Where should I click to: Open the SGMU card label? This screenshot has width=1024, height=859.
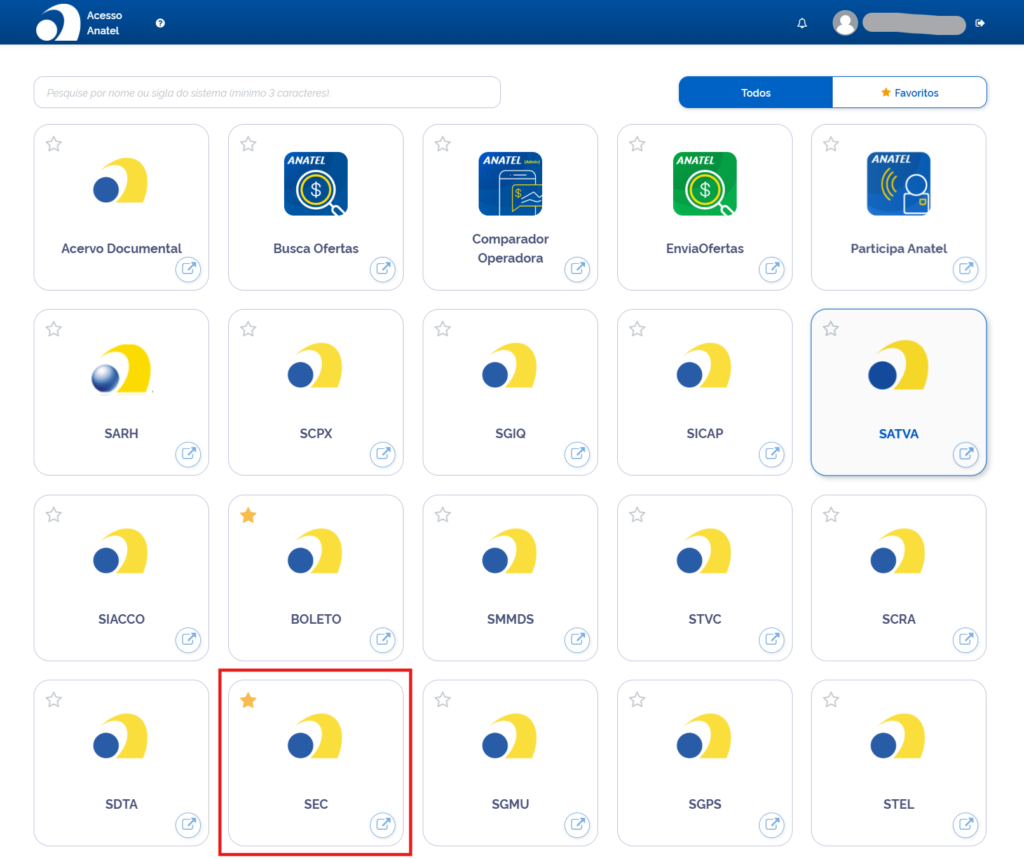(511, 804)
